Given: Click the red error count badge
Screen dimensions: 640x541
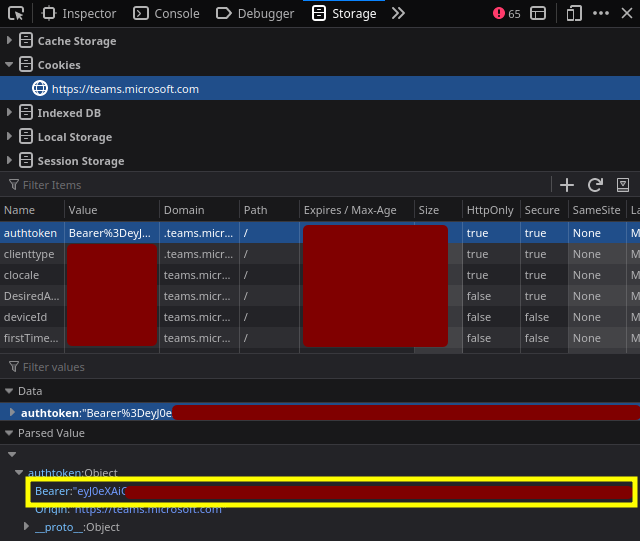Looking at the screenshot, I should 507,13.
